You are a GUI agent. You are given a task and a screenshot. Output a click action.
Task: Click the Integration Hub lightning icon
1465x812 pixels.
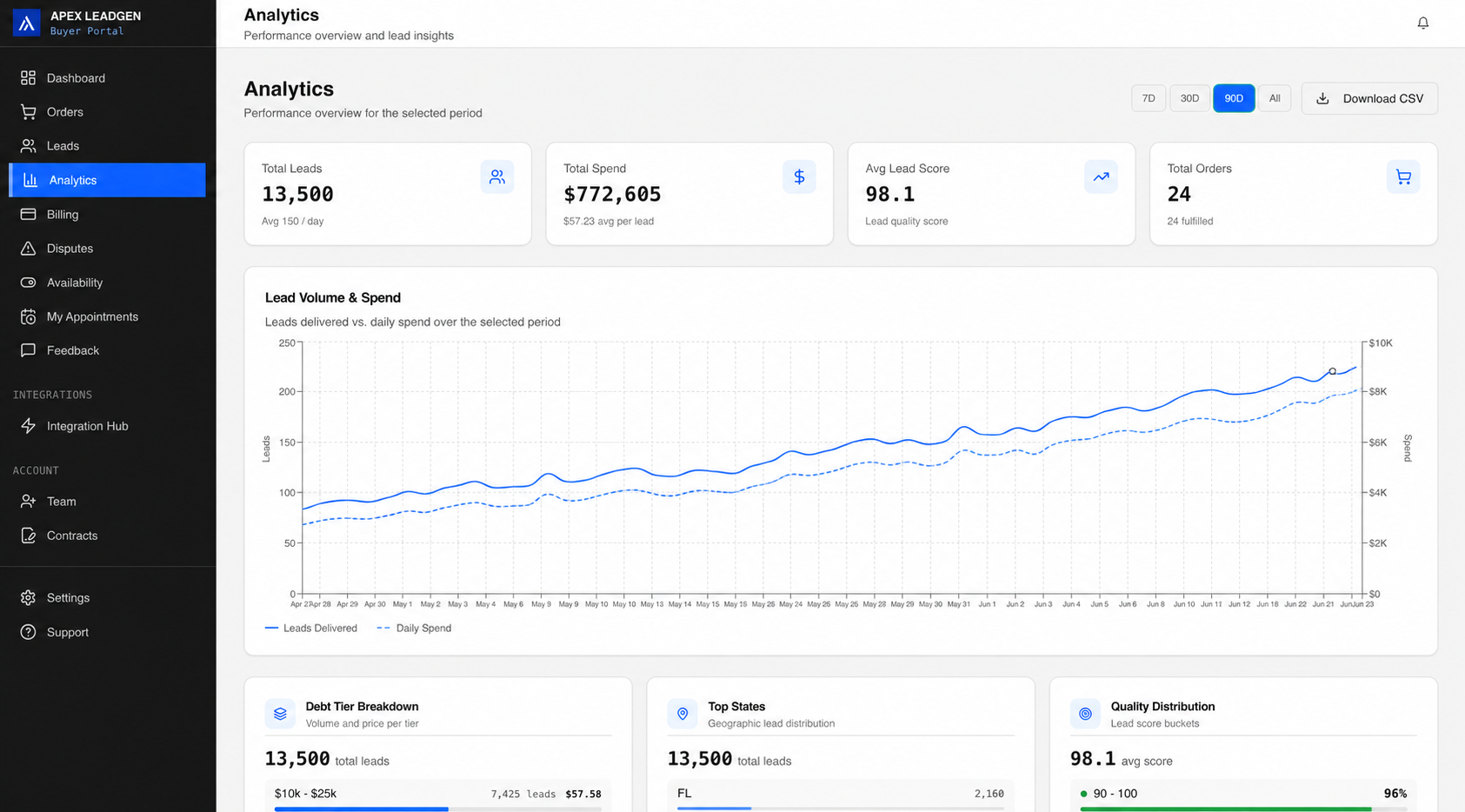coord(28,426)
